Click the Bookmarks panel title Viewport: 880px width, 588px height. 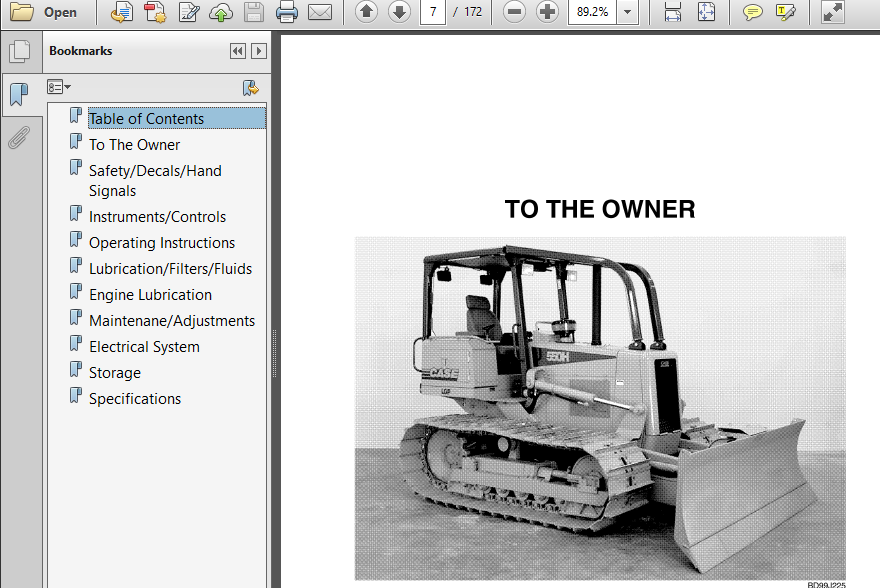80,51
